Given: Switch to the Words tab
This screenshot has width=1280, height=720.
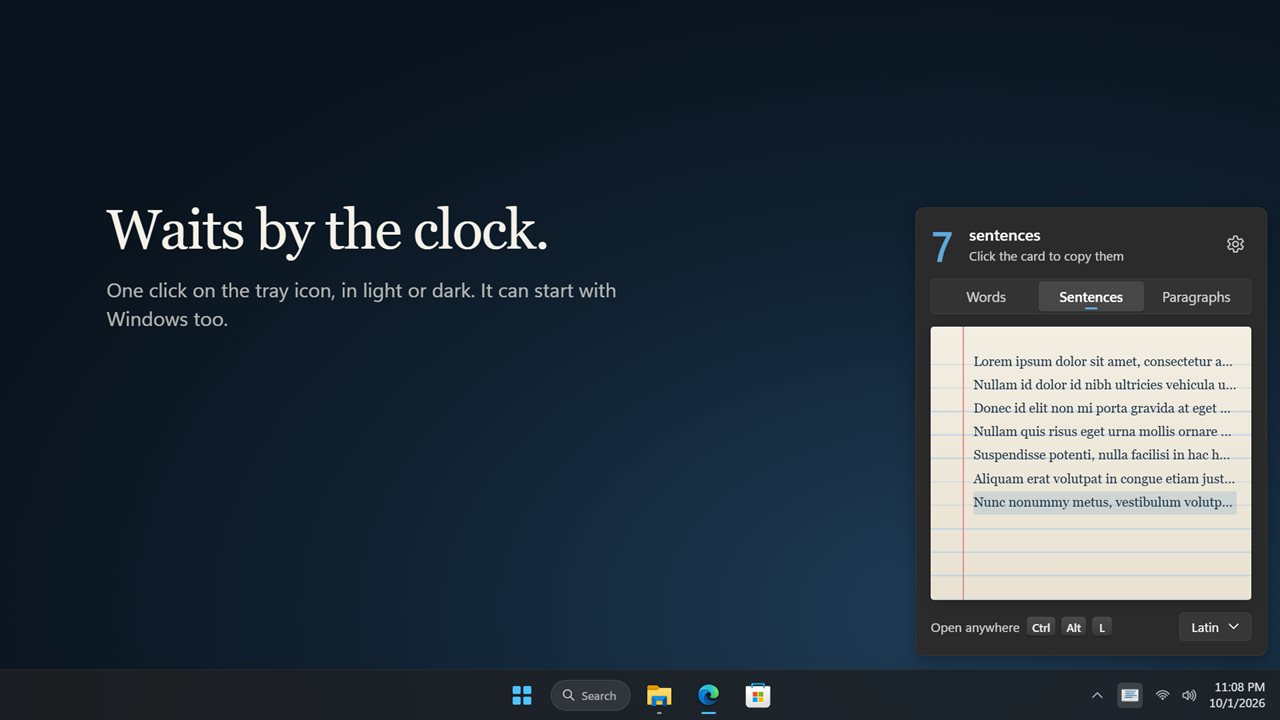Looking at the screenshot, I should 986,297.
